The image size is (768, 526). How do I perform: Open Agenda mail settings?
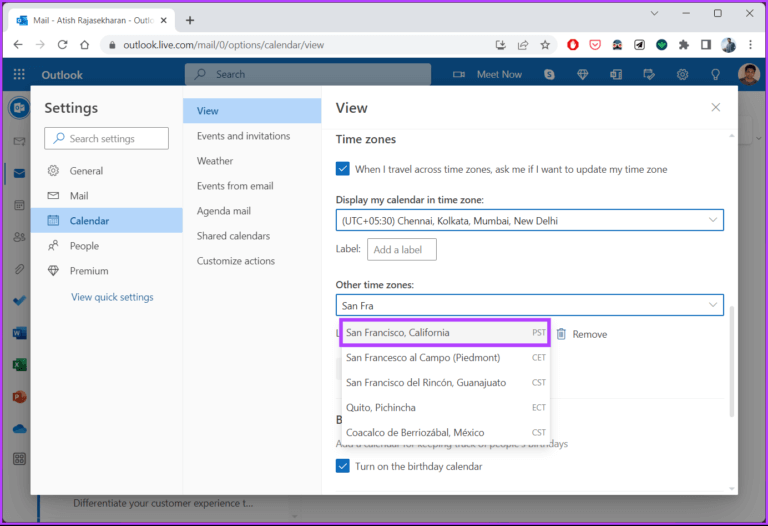click(252, 211)
